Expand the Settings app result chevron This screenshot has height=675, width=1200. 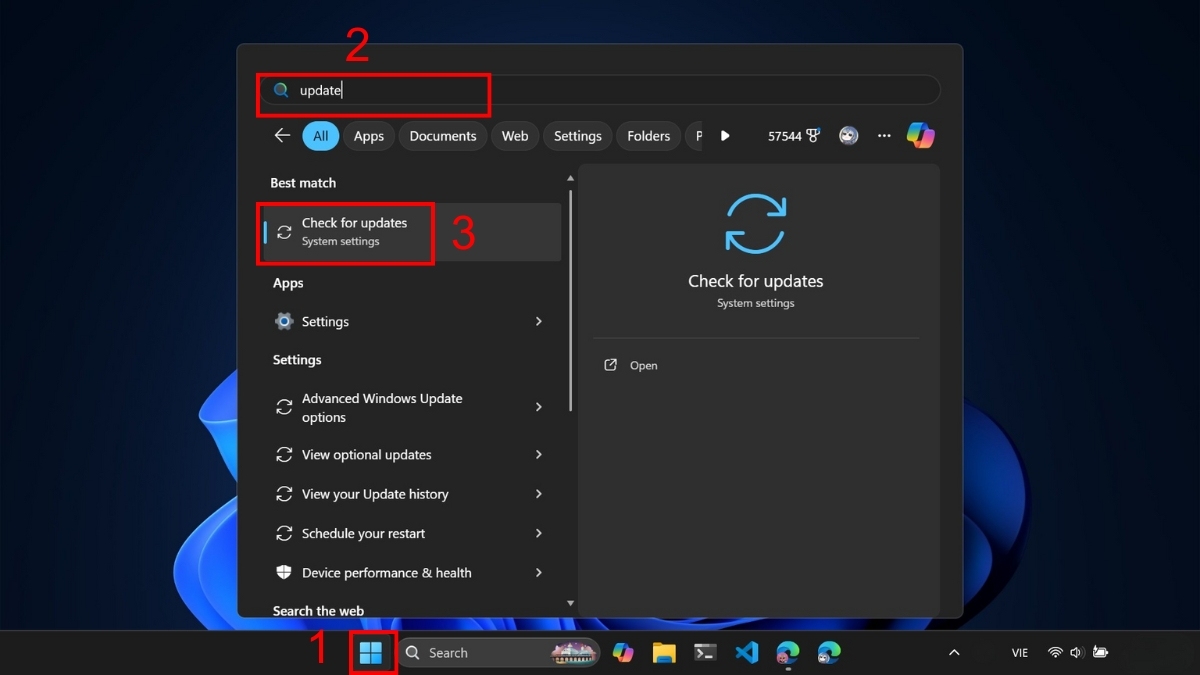coord(539,321)
